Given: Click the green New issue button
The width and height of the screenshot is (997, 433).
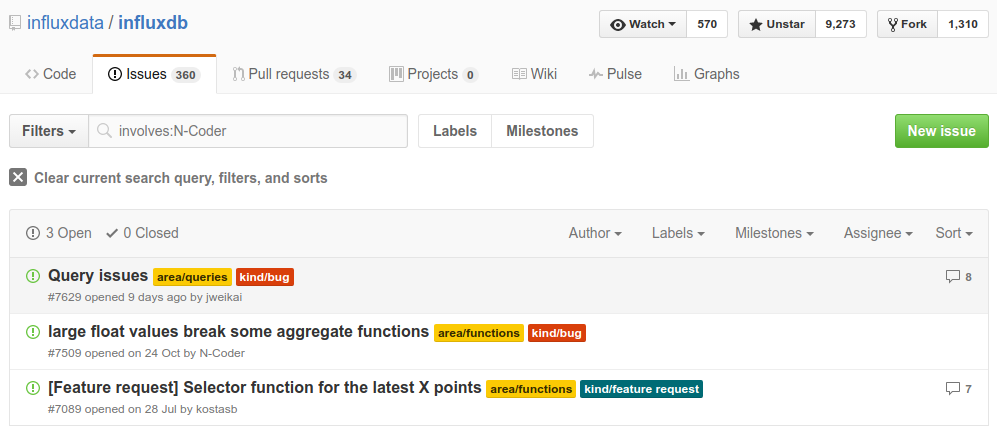Looking at the screenshot, I should pyautogui.click(x=942, y=131).
